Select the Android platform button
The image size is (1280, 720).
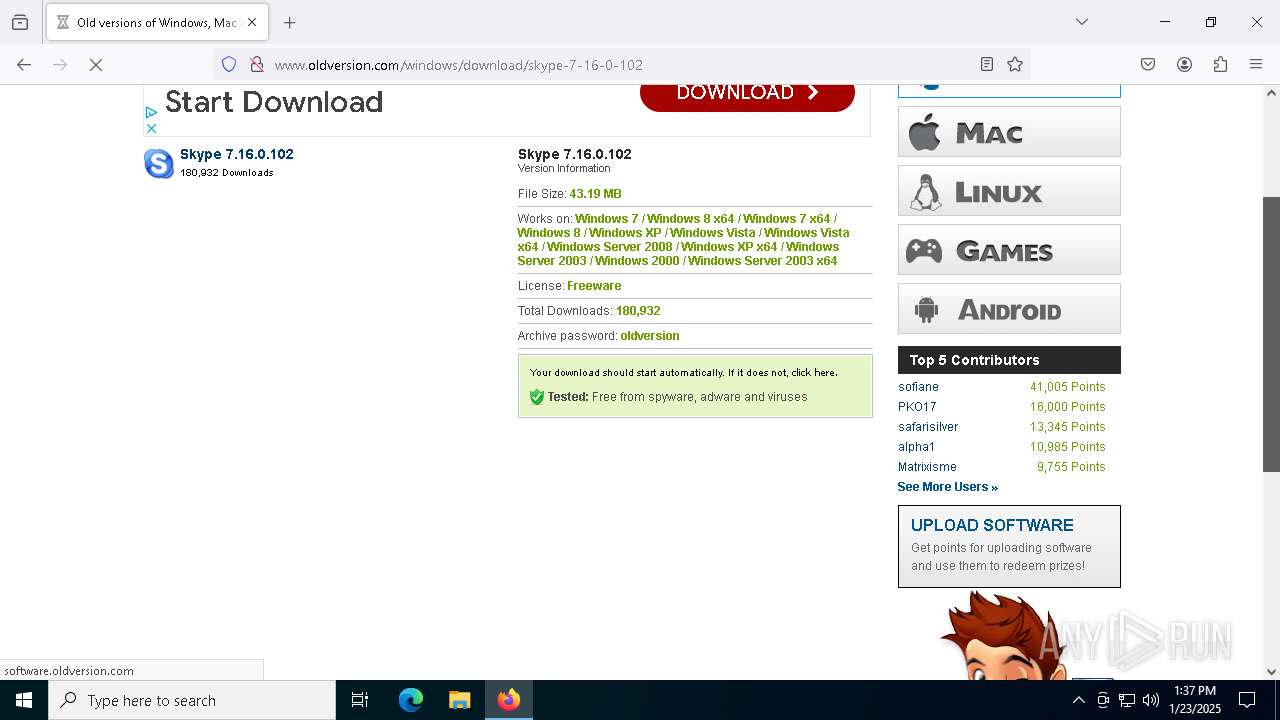pos(1009,309)
